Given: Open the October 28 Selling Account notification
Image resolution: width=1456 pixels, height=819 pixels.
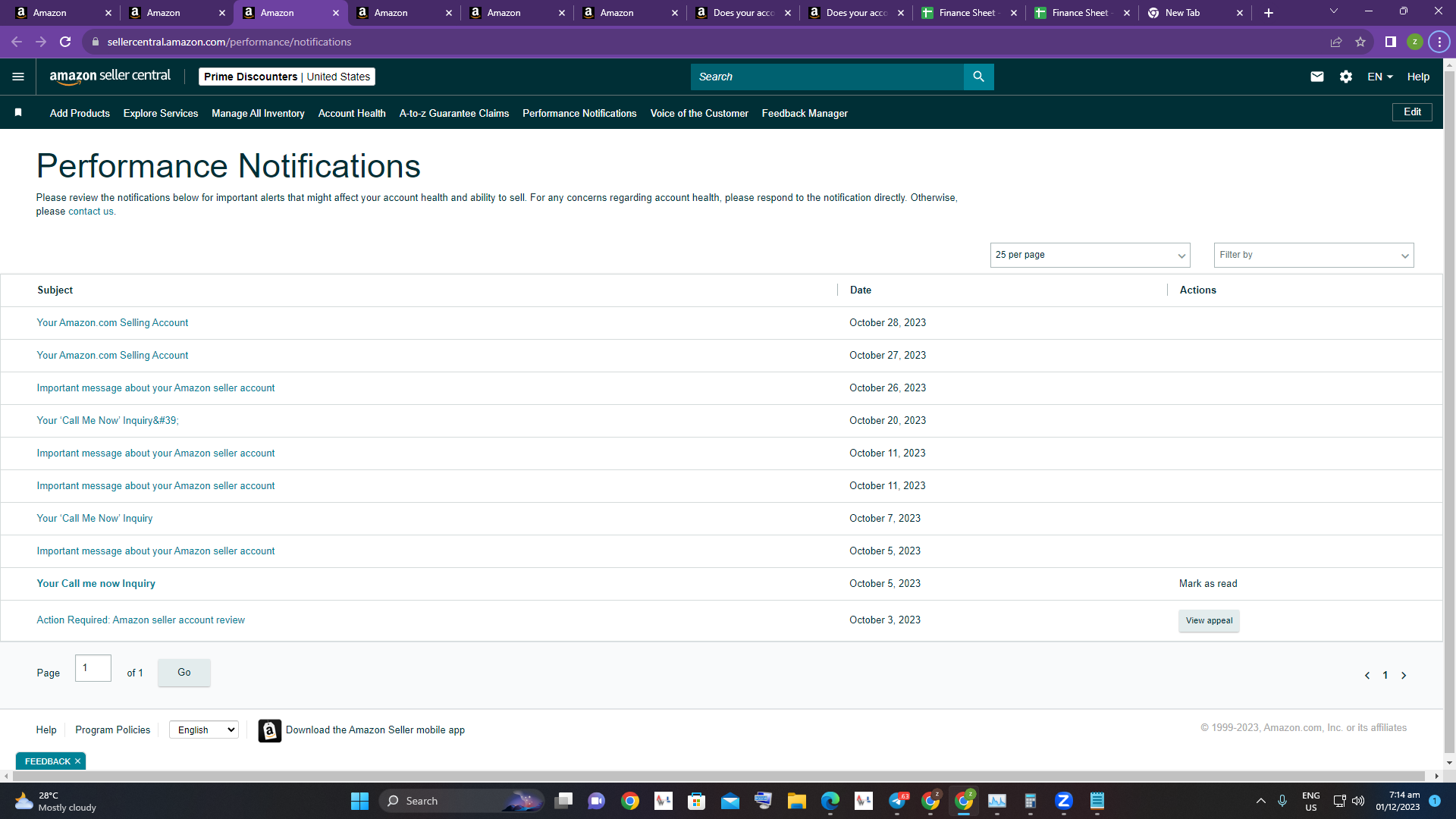Looking at the screenshot, I should pos(112,322).
